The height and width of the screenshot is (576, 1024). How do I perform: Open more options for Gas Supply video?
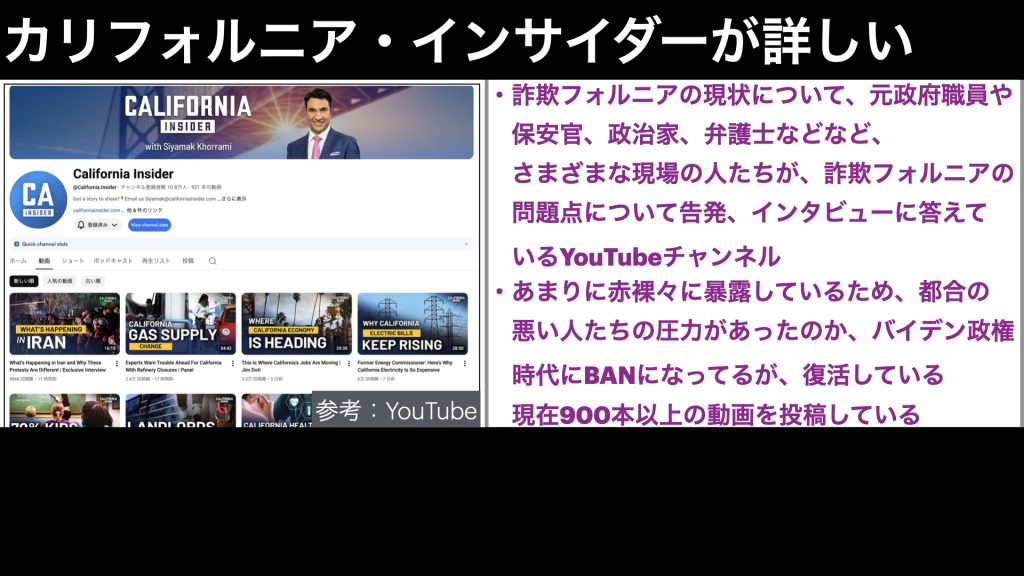click(x=233, y=364)
